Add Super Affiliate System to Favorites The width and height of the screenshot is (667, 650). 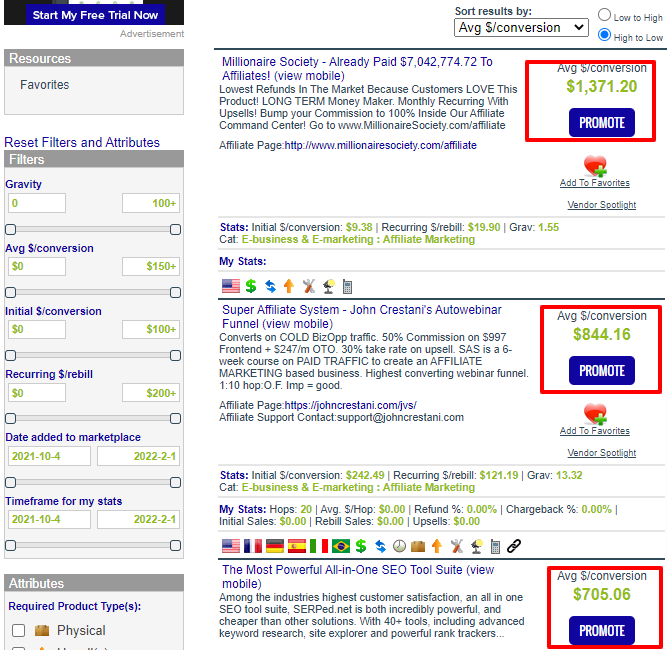pyautogui.click(x=595, y=431)
